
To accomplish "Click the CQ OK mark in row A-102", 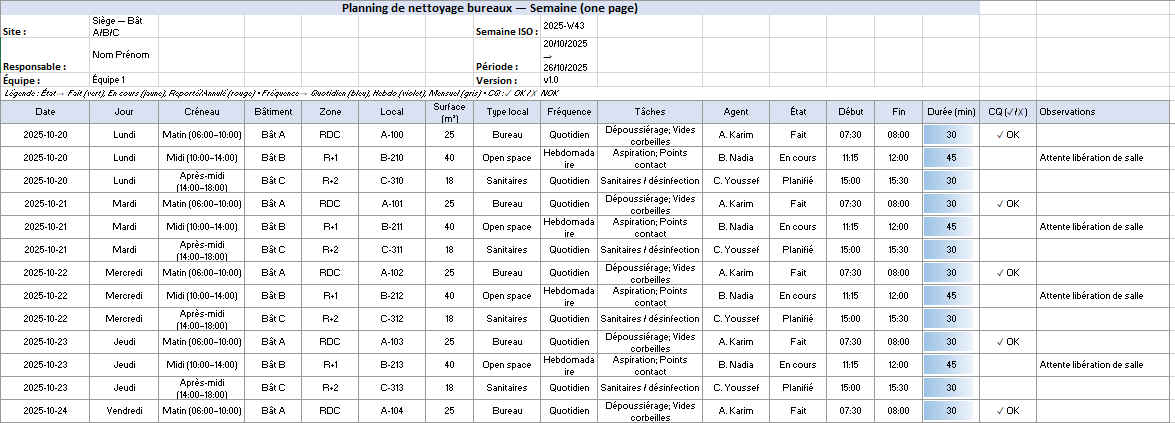I will click(1007, 273).
